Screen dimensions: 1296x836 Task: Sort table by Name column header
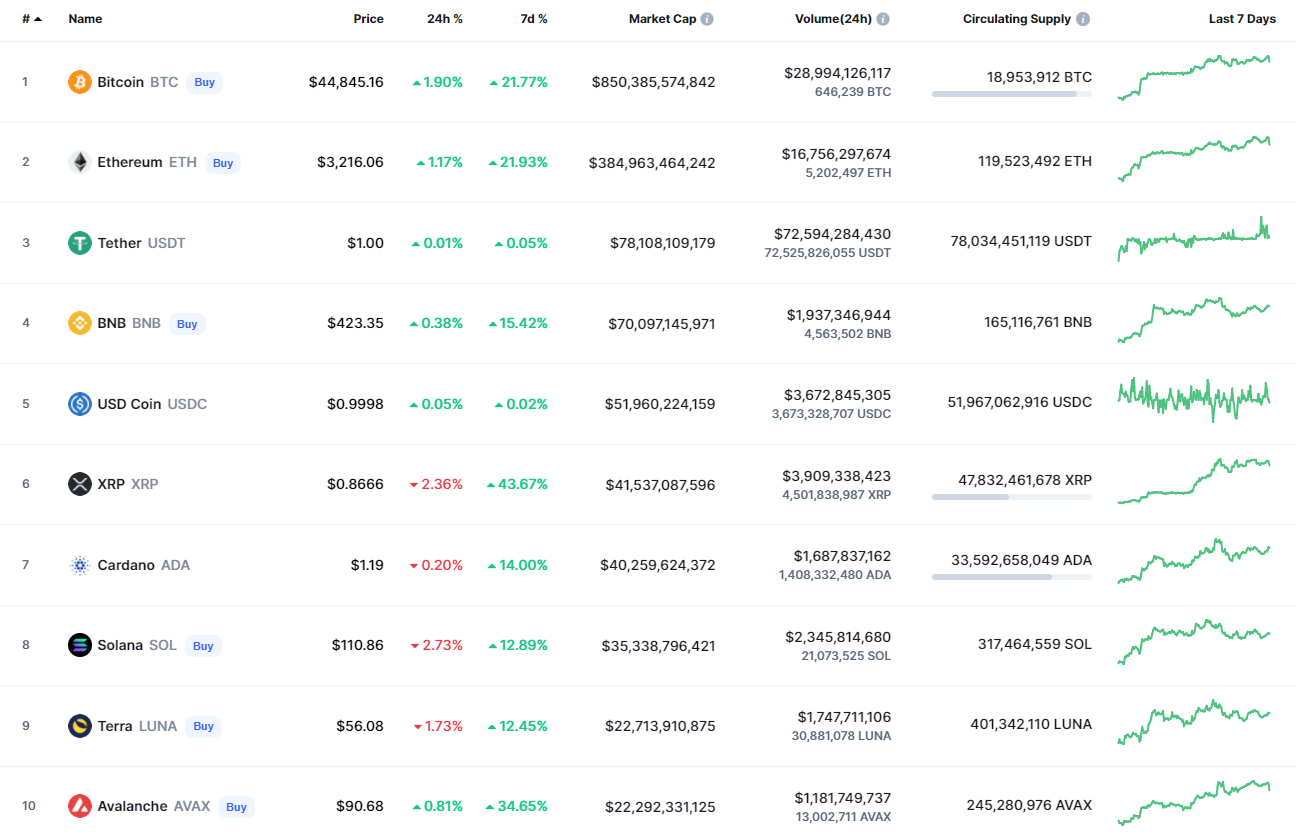pos(85,19)
